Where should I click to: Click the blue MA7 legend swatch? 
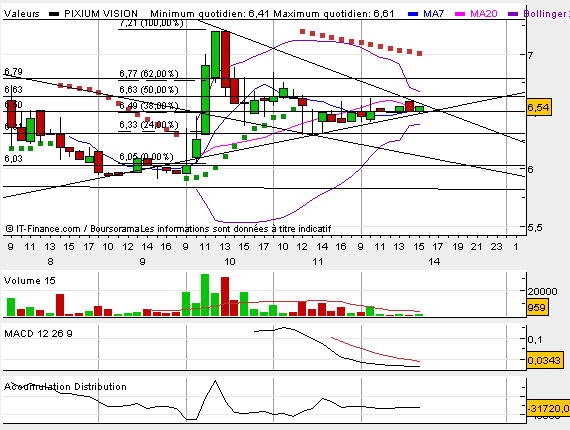pyautogui.click(x=413, y=14)
